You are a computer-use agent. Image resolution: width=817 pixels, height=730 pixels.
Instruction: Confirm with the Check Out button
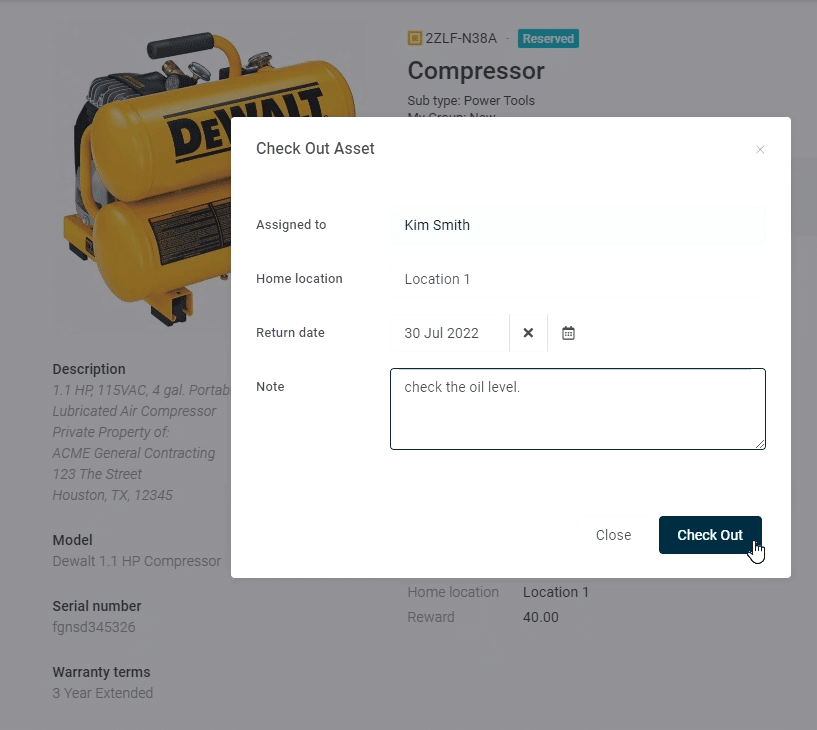[709, 535]
